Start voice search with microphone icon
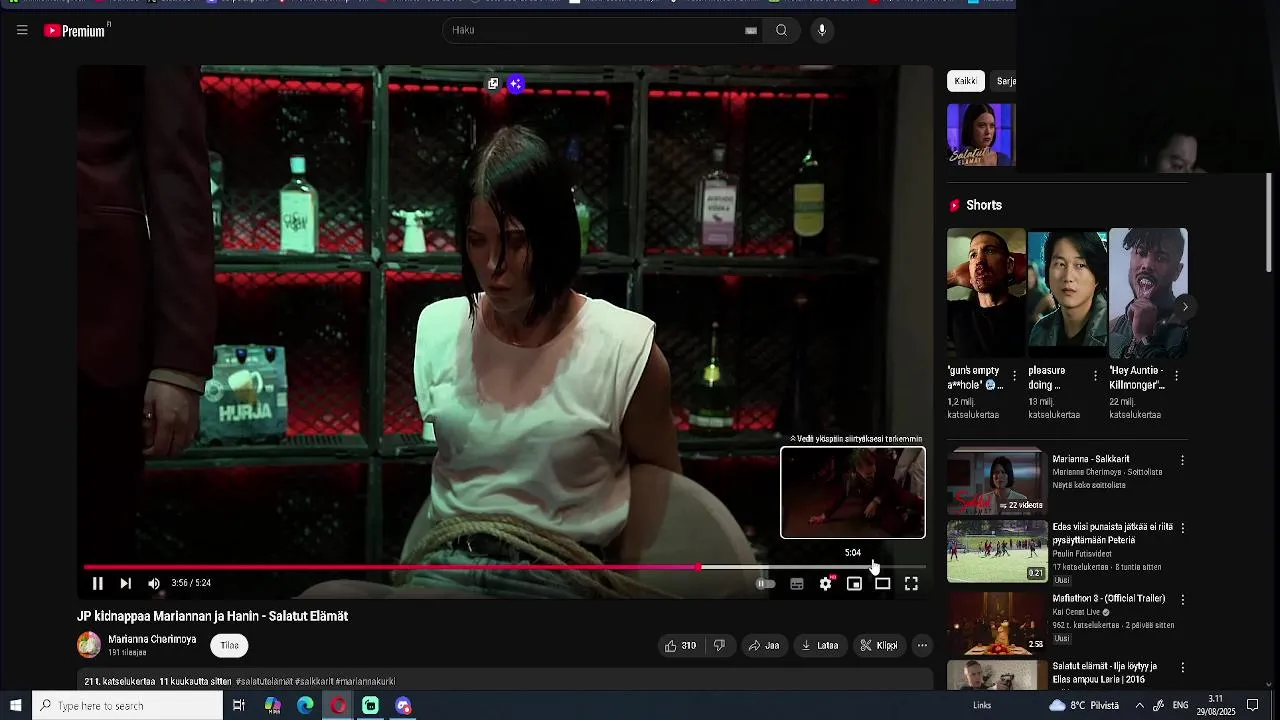The height and width of the screenshot is (720, 1280). 822,30
